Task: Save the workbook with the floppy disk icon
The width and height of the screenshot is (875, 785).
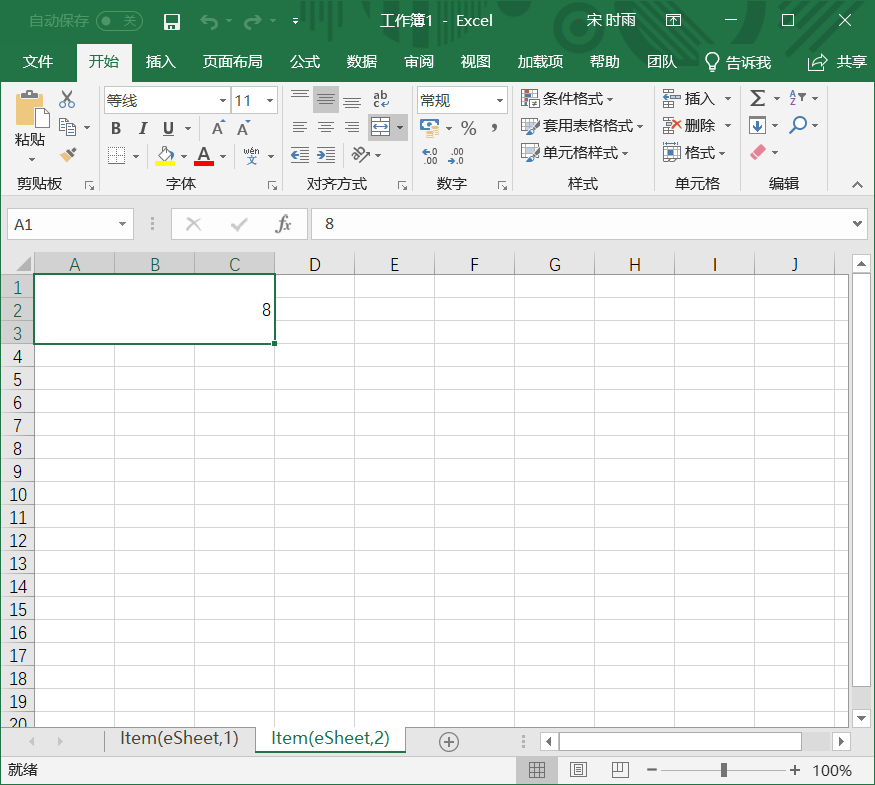Action: 171,21
